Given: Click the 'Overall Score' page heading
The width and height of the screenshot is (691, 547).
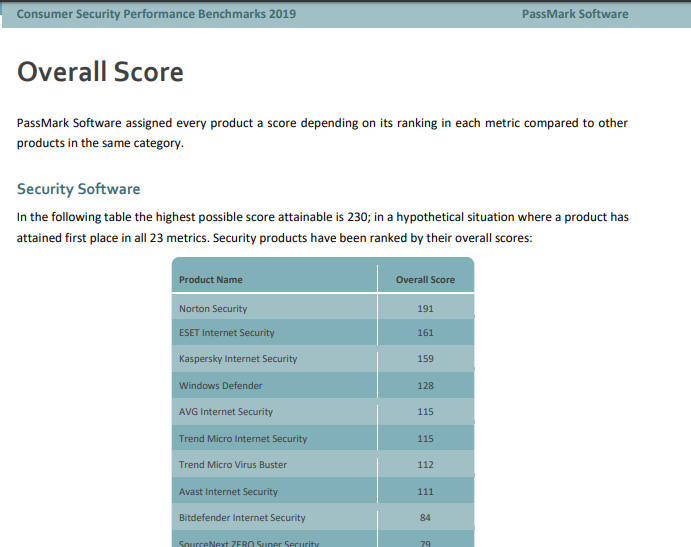Looking at the screenshot, I should click(x=100, y=71).
